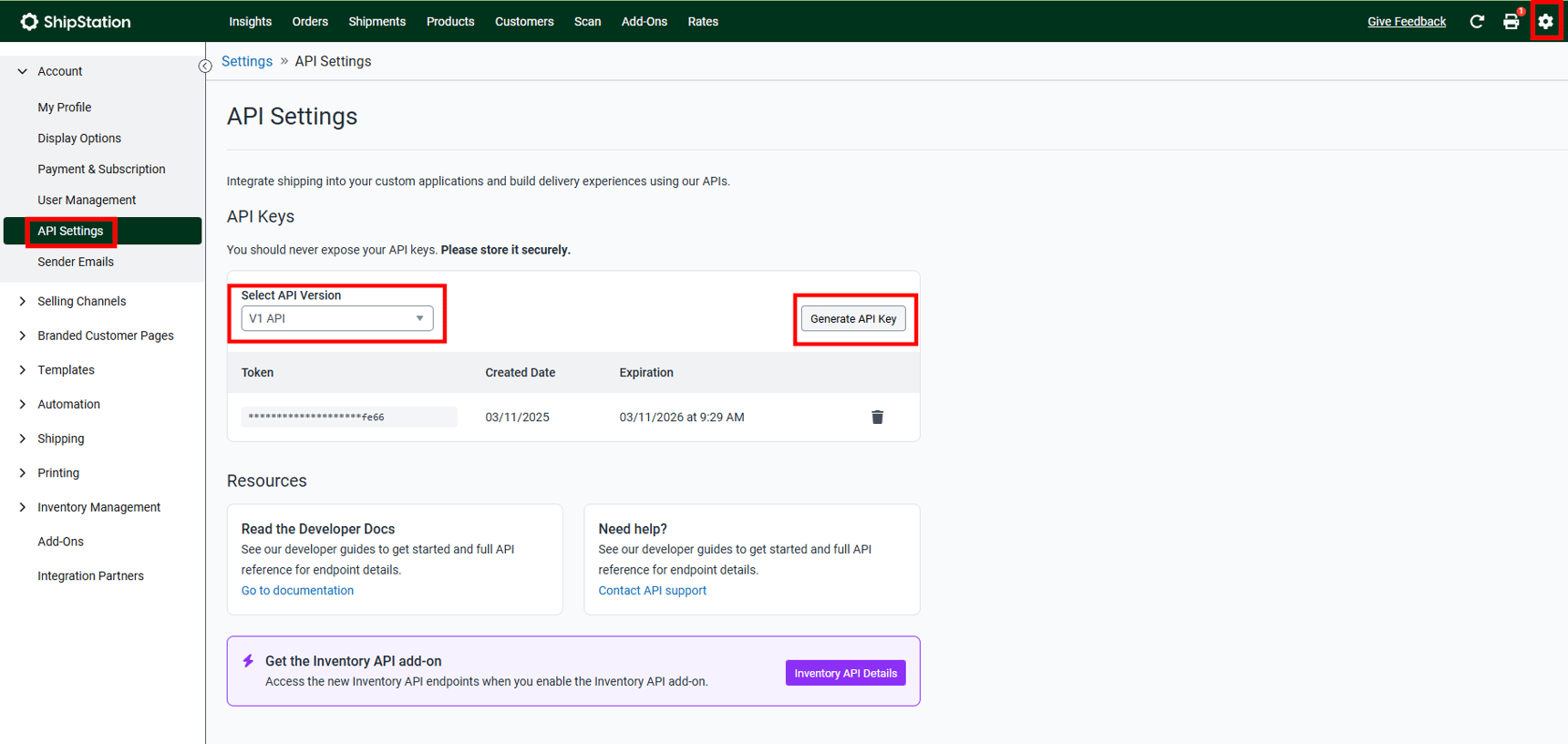Expand the Selling Channels section

pyautogui.click(x=23, y=301)
